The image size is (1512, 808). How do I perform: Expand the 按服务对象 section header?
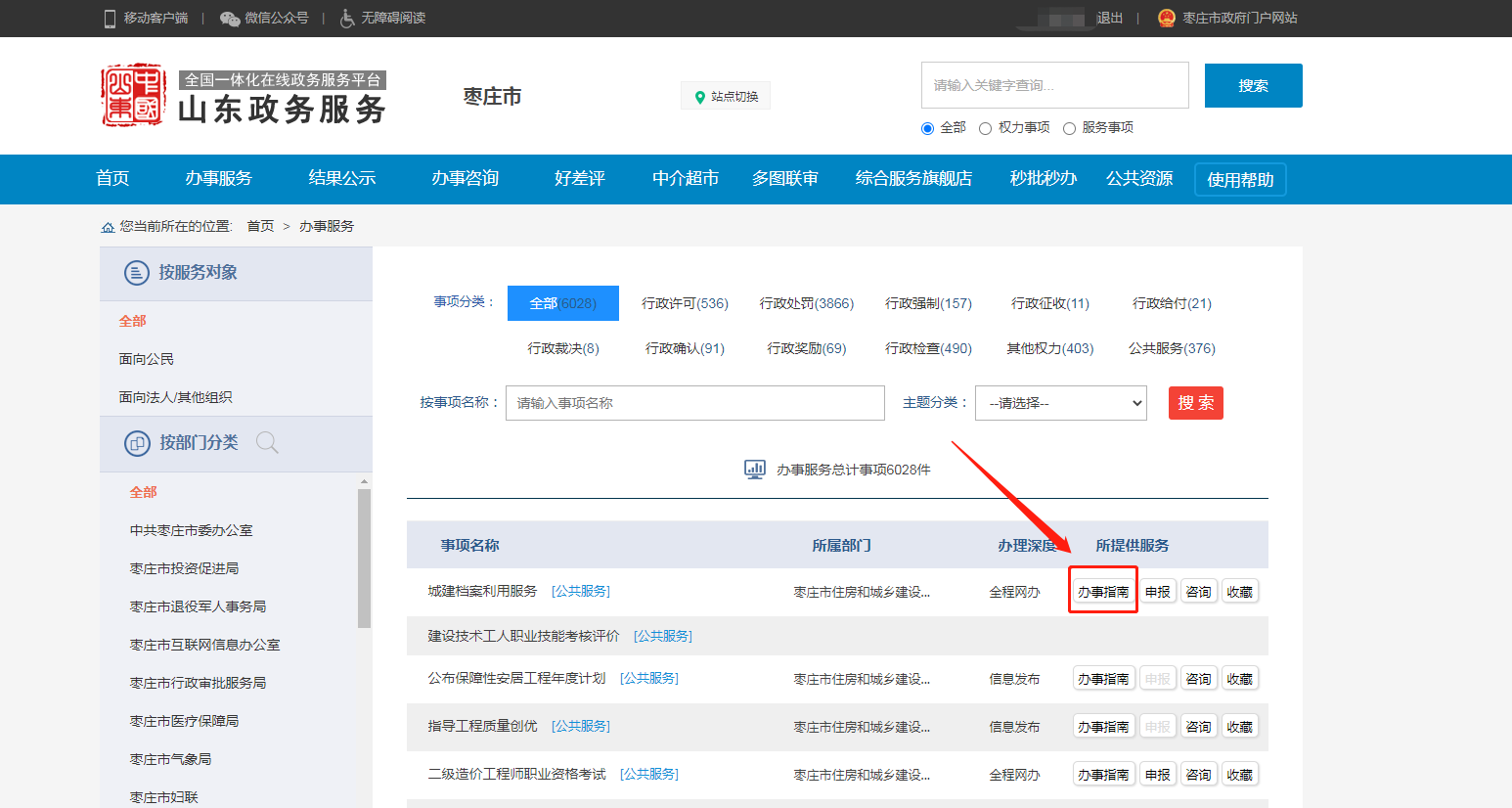click(198, 273)
